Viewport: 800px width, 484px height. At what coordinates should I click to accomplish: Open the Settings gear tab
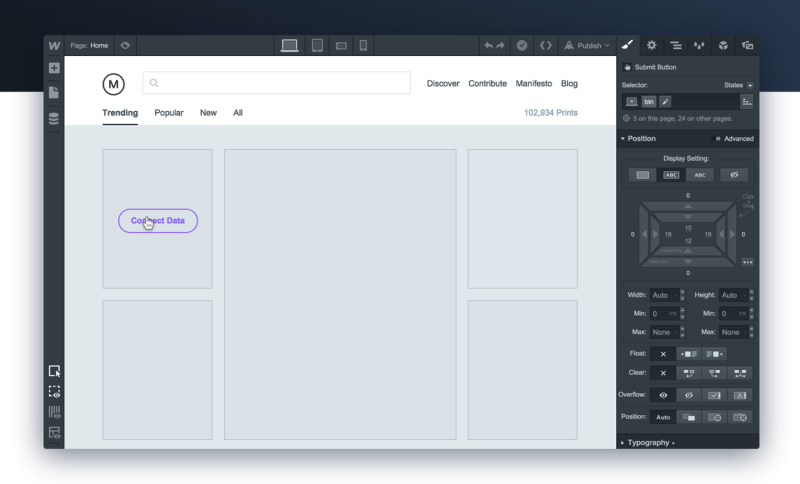(x=652, y=46)
